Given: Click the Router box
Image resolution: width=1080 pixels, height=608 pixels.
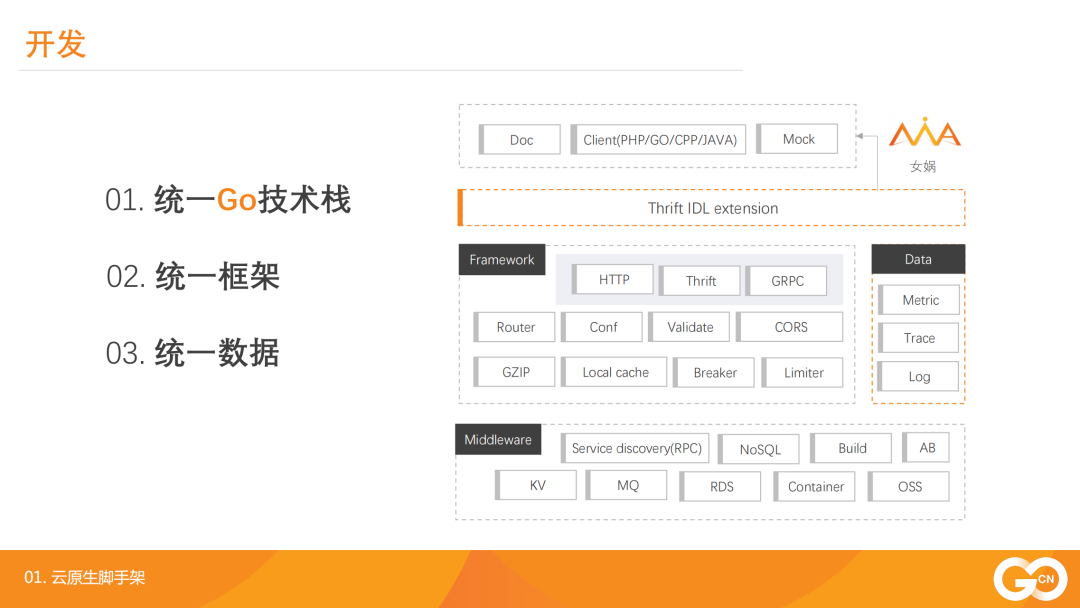Looking at the screenshot, I should click(514, 327).
